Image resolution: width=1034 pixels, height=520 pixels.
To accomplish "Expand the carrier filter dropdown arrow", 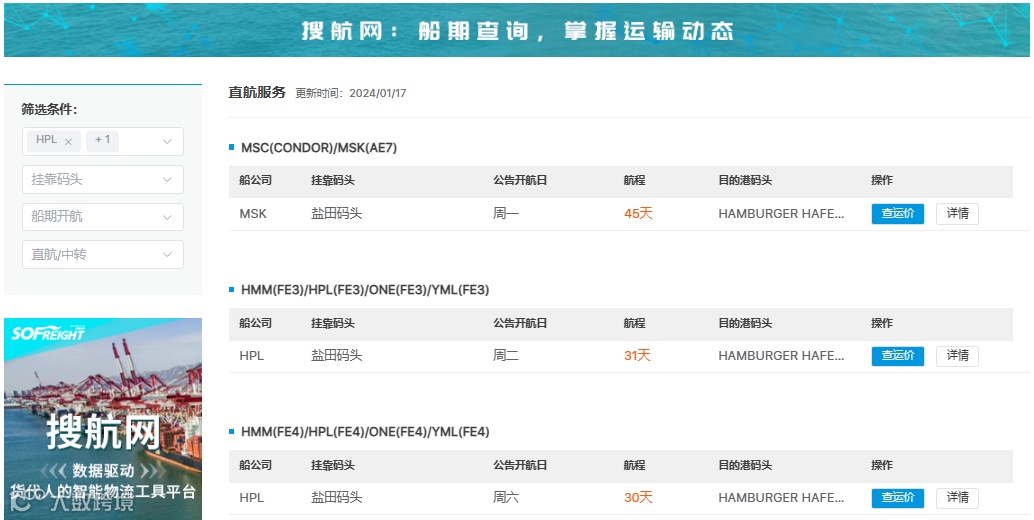I will coord(167,142).
